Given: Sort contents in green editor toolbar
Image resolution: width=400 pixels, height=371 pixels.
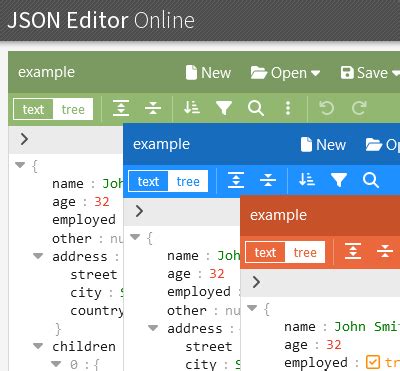Looking at the screenshot, I should click(x=192, y=108).
